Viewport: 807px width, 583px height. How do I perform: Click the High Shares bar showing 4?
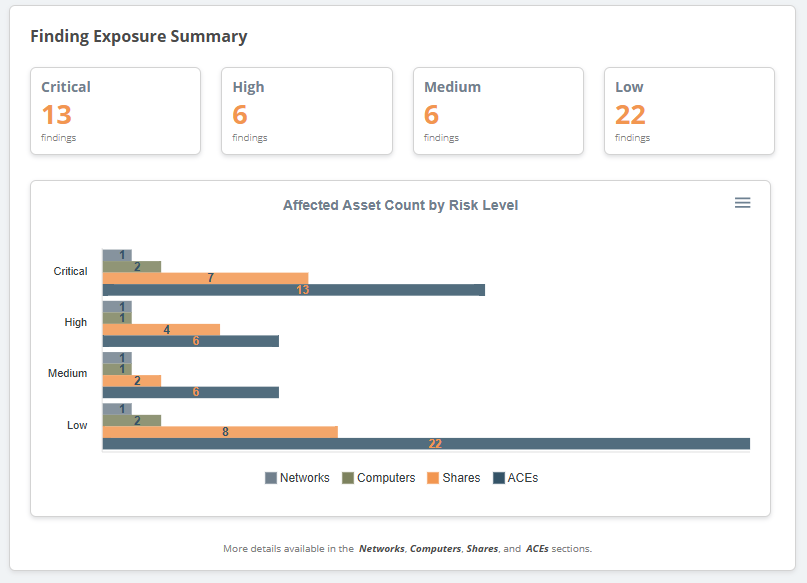pos(161,329)
